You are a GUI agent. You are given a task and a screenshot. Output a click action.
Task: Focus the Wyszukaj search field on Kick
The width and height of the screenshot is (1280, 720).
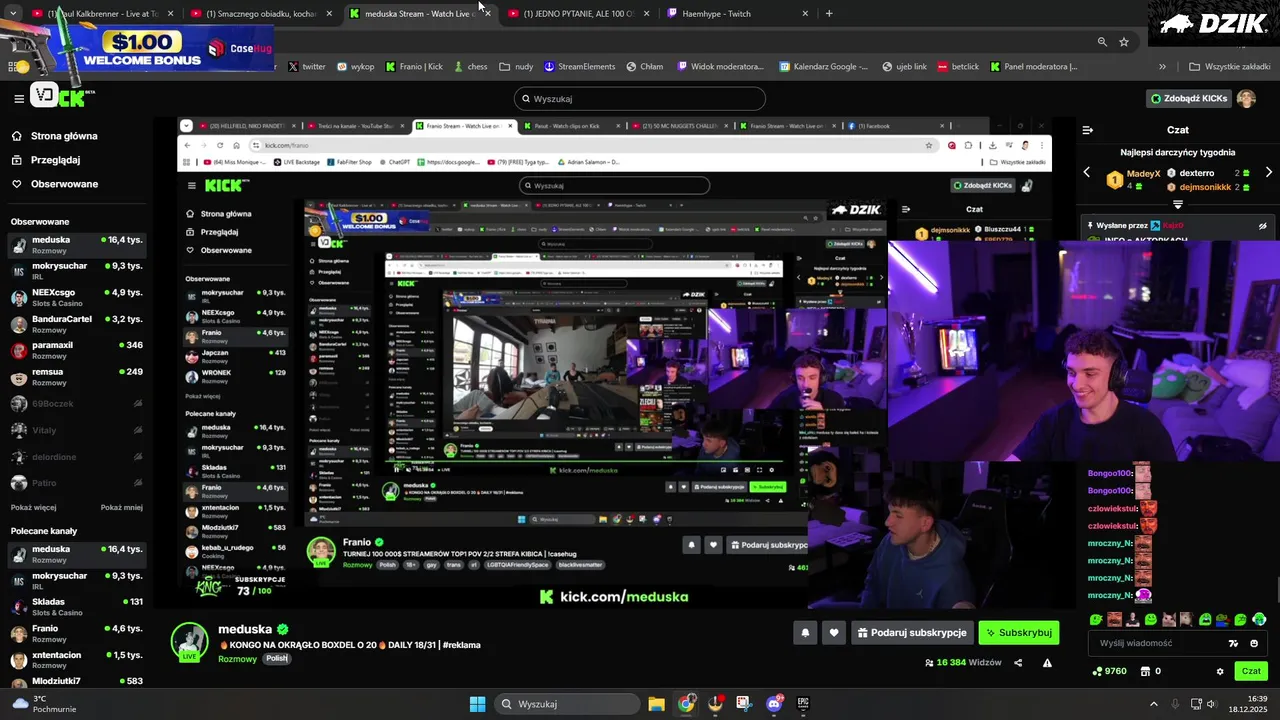coord(640,99)
